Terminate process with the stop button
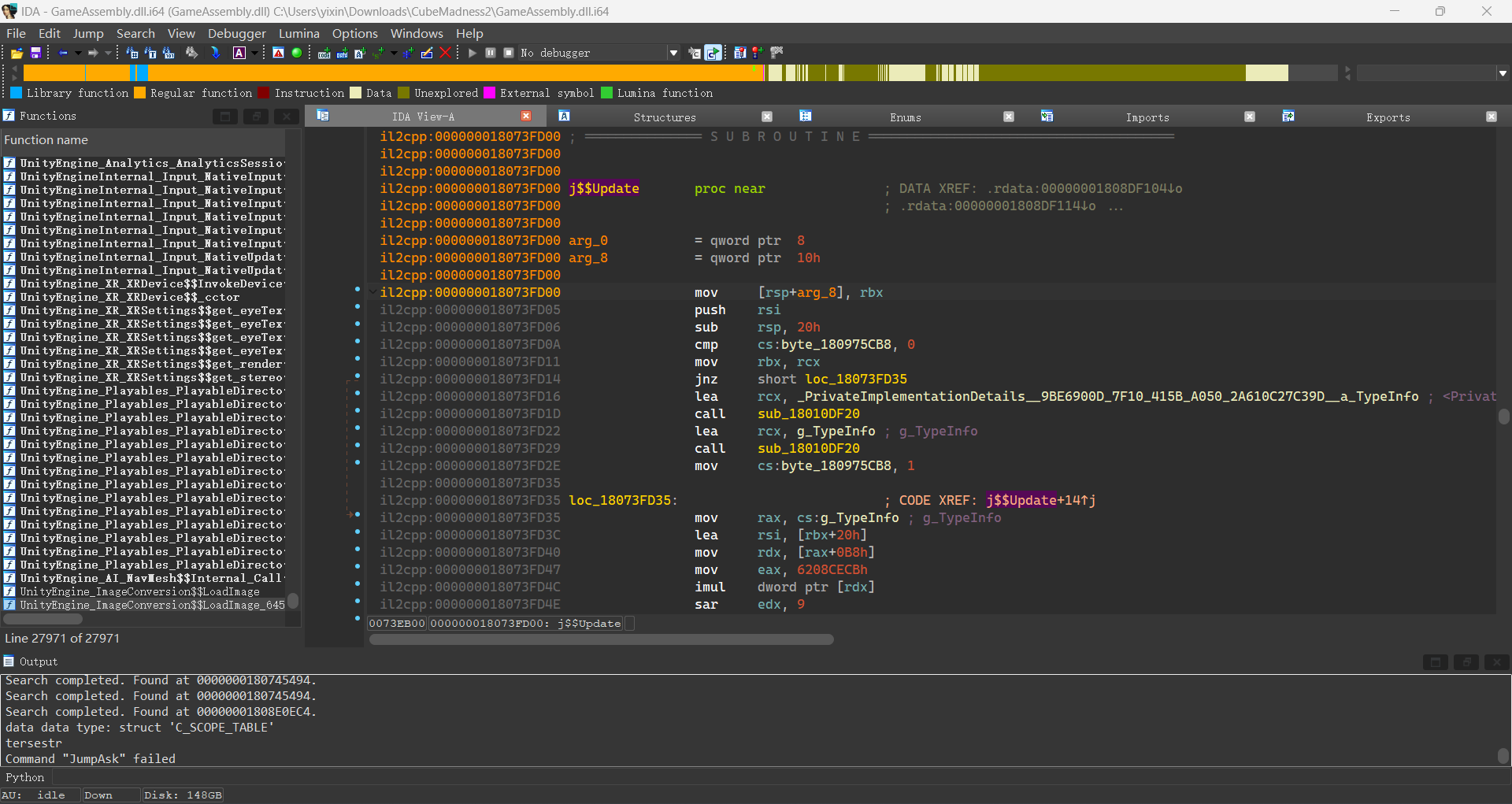This screenshot has width=1512, height=804. click(508, 53)
